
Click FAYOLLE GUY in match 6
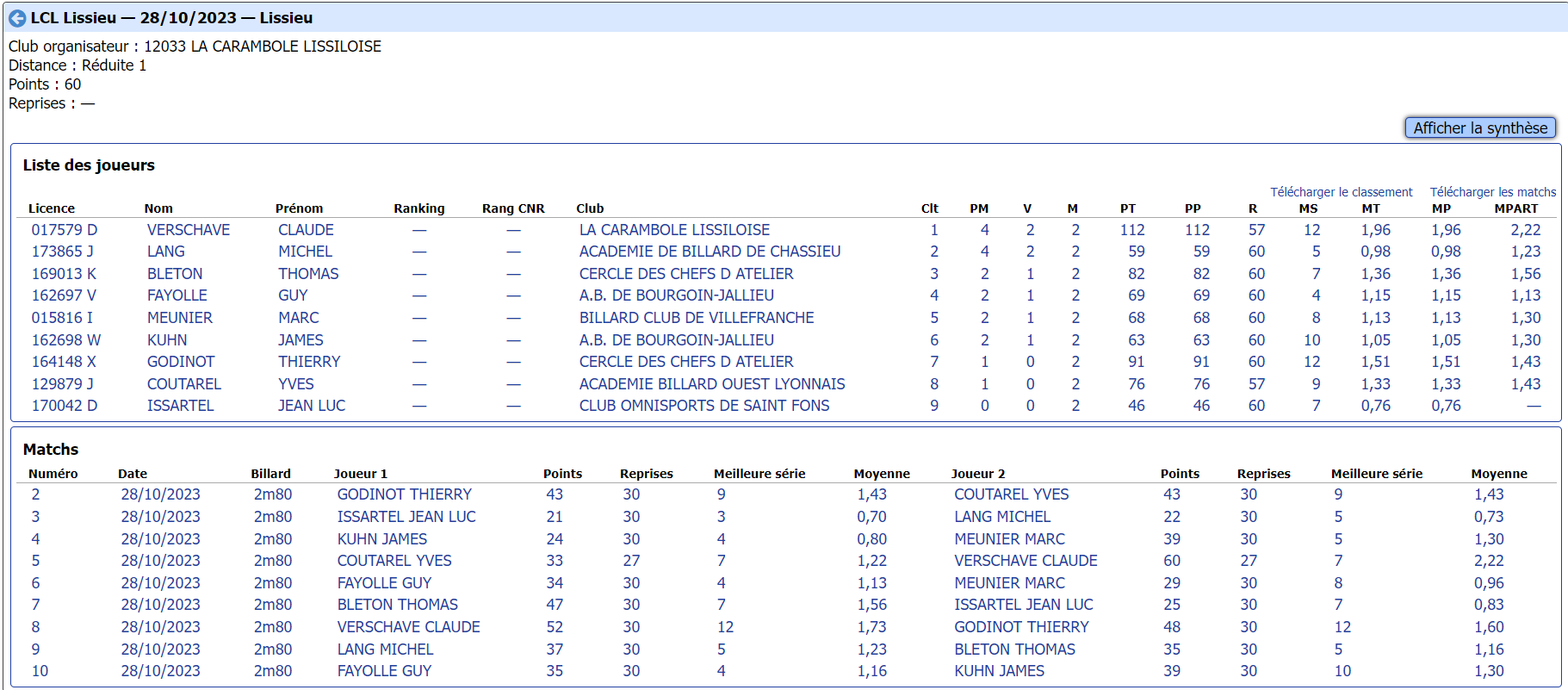point(385,583)
